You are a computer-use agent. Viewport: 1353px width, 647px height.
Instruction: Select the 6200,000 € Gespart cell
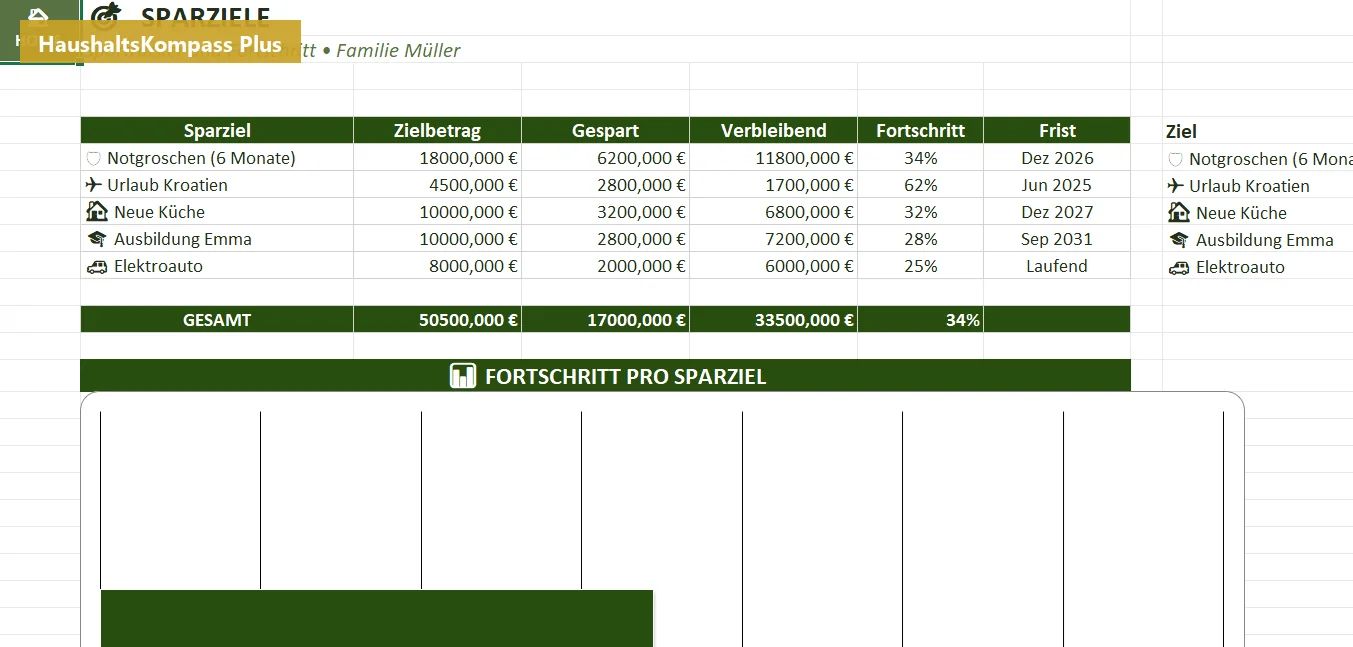[605, 158]
